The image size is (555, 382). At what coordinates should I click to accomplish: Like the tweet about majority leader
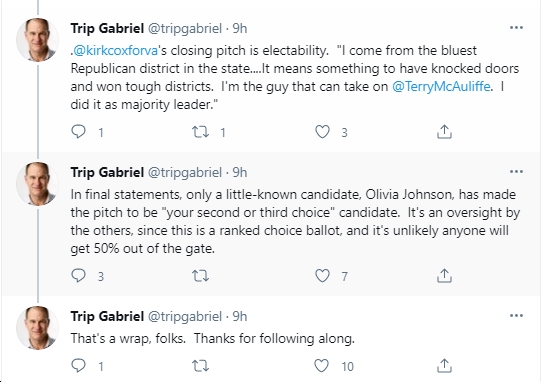pos(322,132)
